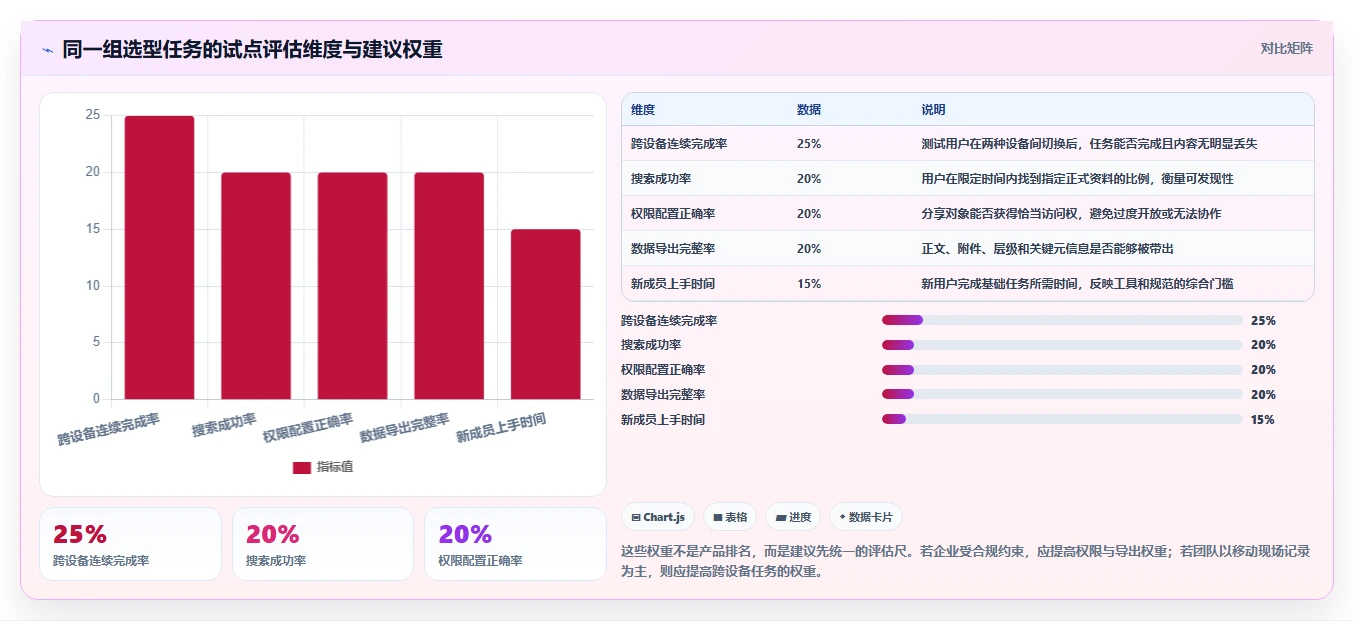This screenshot has width=1354, height=621.
Task: Click the description starting 测试用户在两种设备间切换后
Action: (x=1089, y=144)
